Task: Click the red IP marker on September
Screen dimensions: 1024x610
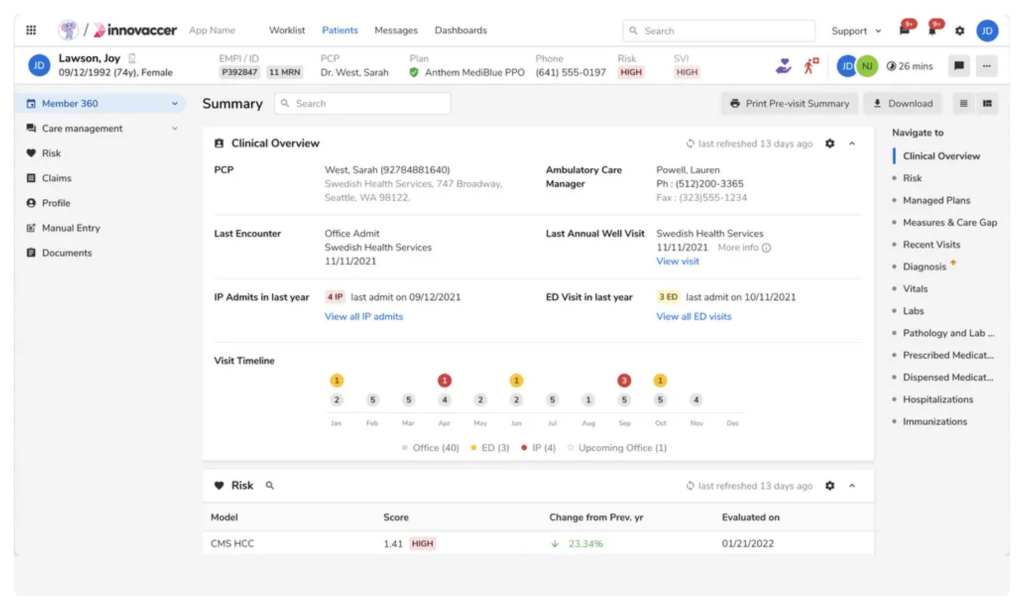Action: coord(624,380)
